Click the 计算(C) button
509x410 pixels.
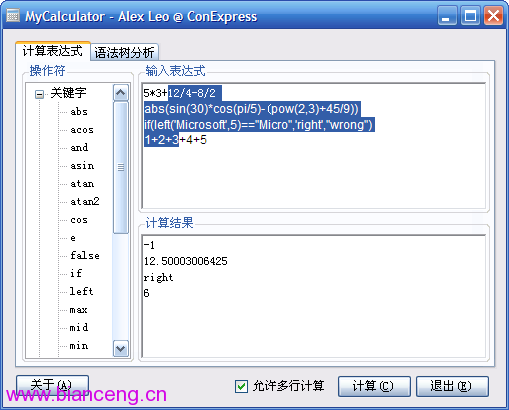374,386
